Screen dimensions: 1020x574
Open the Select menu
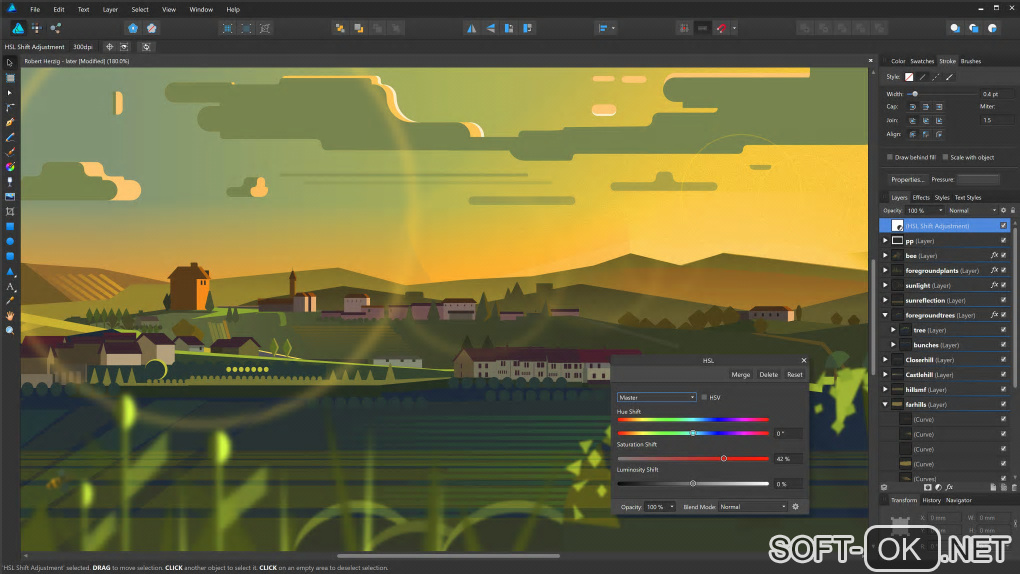(140, 9)
